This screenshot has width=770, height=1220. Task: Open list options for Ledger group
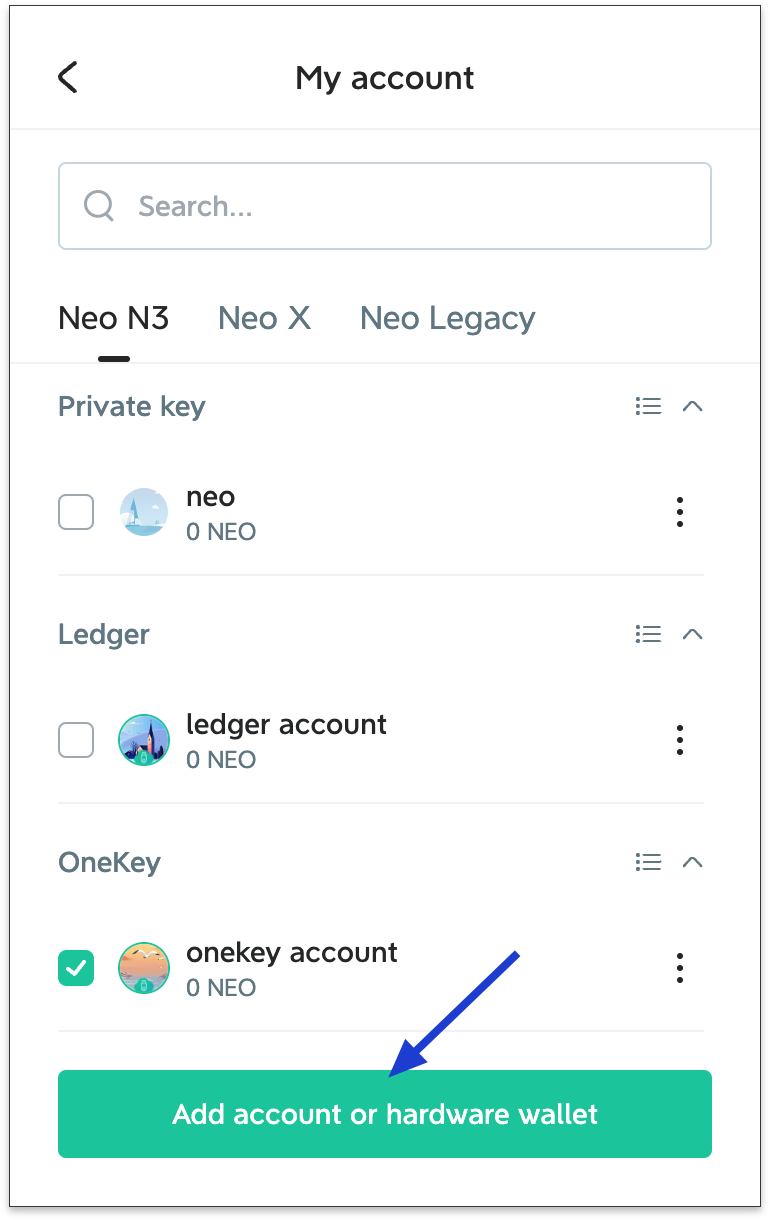point(648,634)
